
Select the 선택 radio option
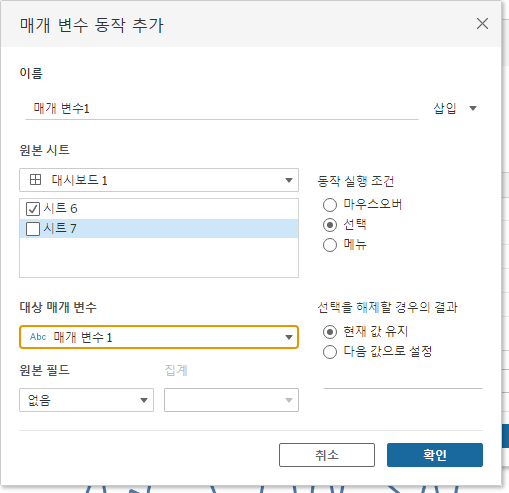[x=330, y=225]
